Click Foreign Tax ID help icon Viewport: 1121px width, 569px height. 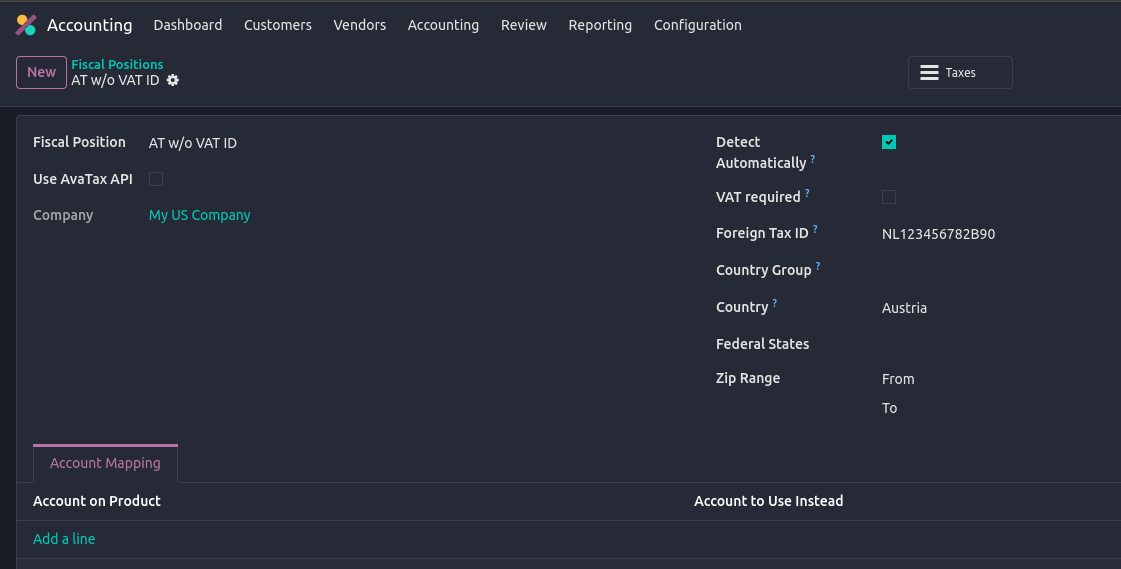pyautogui.click(x=815, y=230)
